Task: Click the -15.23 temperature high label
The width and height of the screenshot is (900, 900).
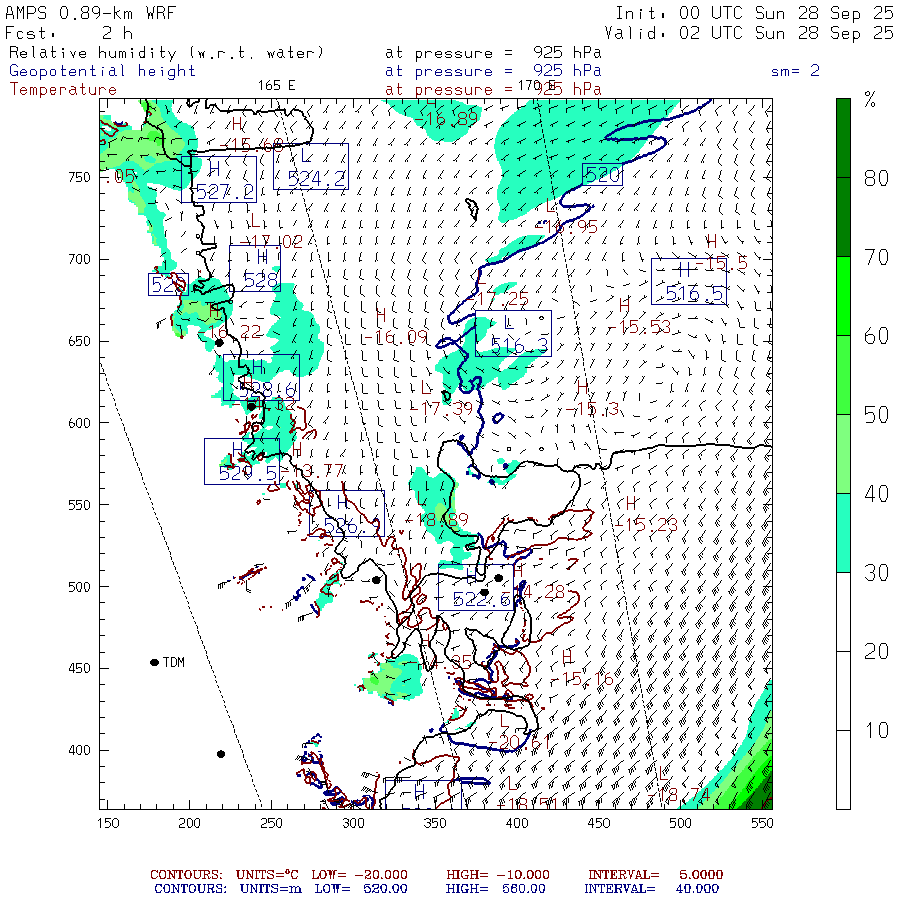Action: pyautogui.click(x=651, y=524)
